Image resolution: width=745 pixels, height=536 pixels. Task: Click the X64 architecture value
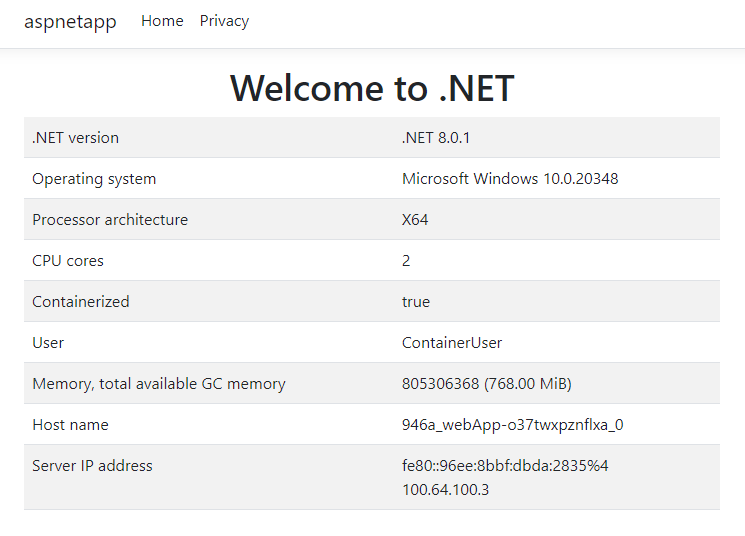tap(415, 220)
